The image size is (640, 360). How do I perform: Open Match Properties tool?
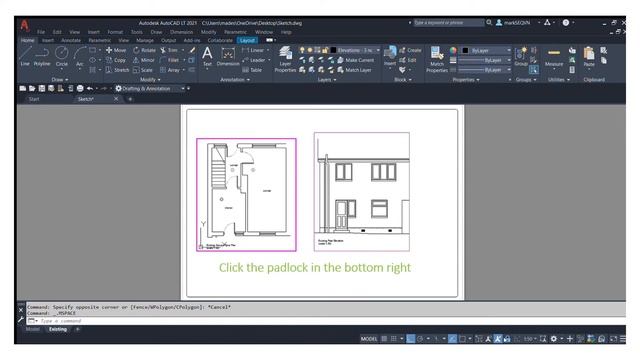[x=437, y=60]
